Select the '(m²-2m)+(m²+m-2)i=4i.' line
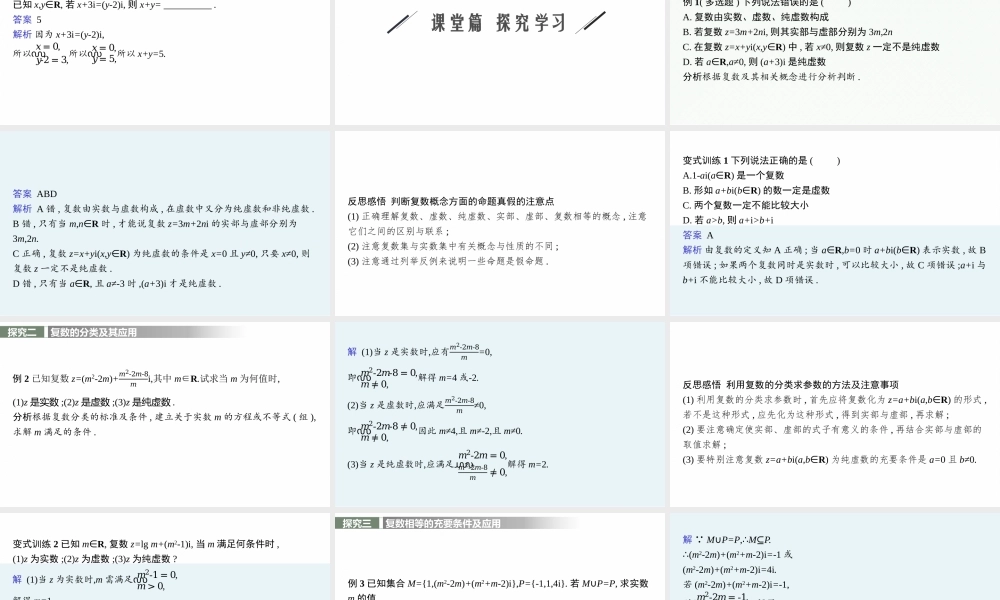Screen dimensions: 1000x600 tap(730, 570)
